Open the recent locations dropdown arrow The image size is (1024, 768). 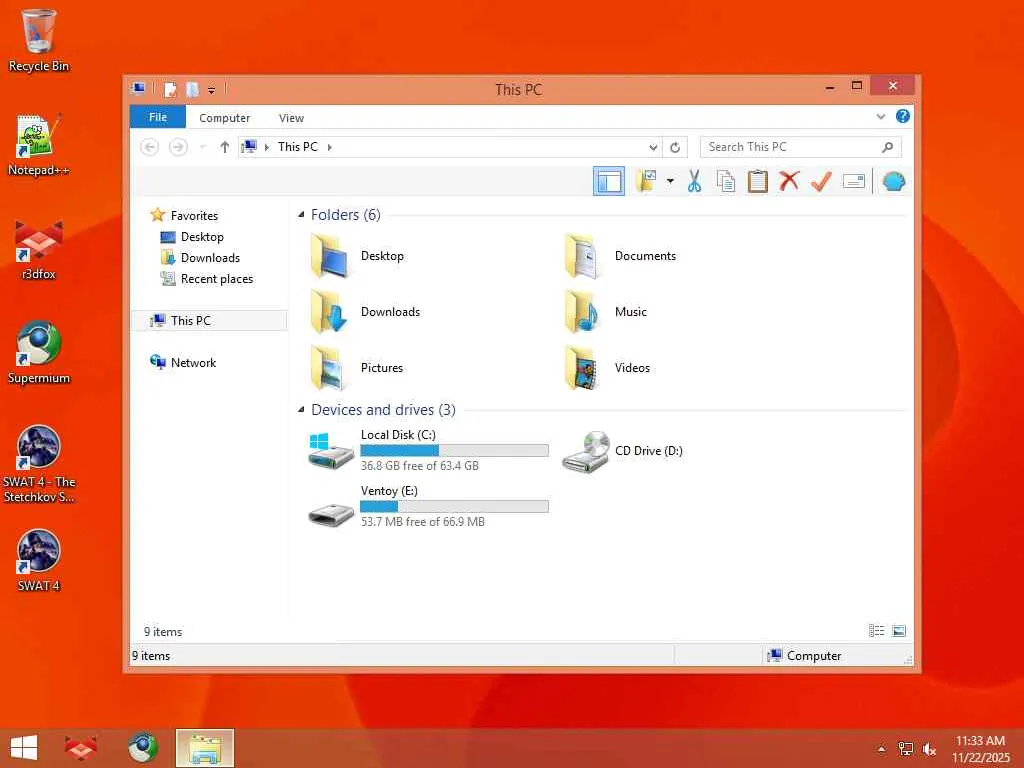(x=202, y=147)
